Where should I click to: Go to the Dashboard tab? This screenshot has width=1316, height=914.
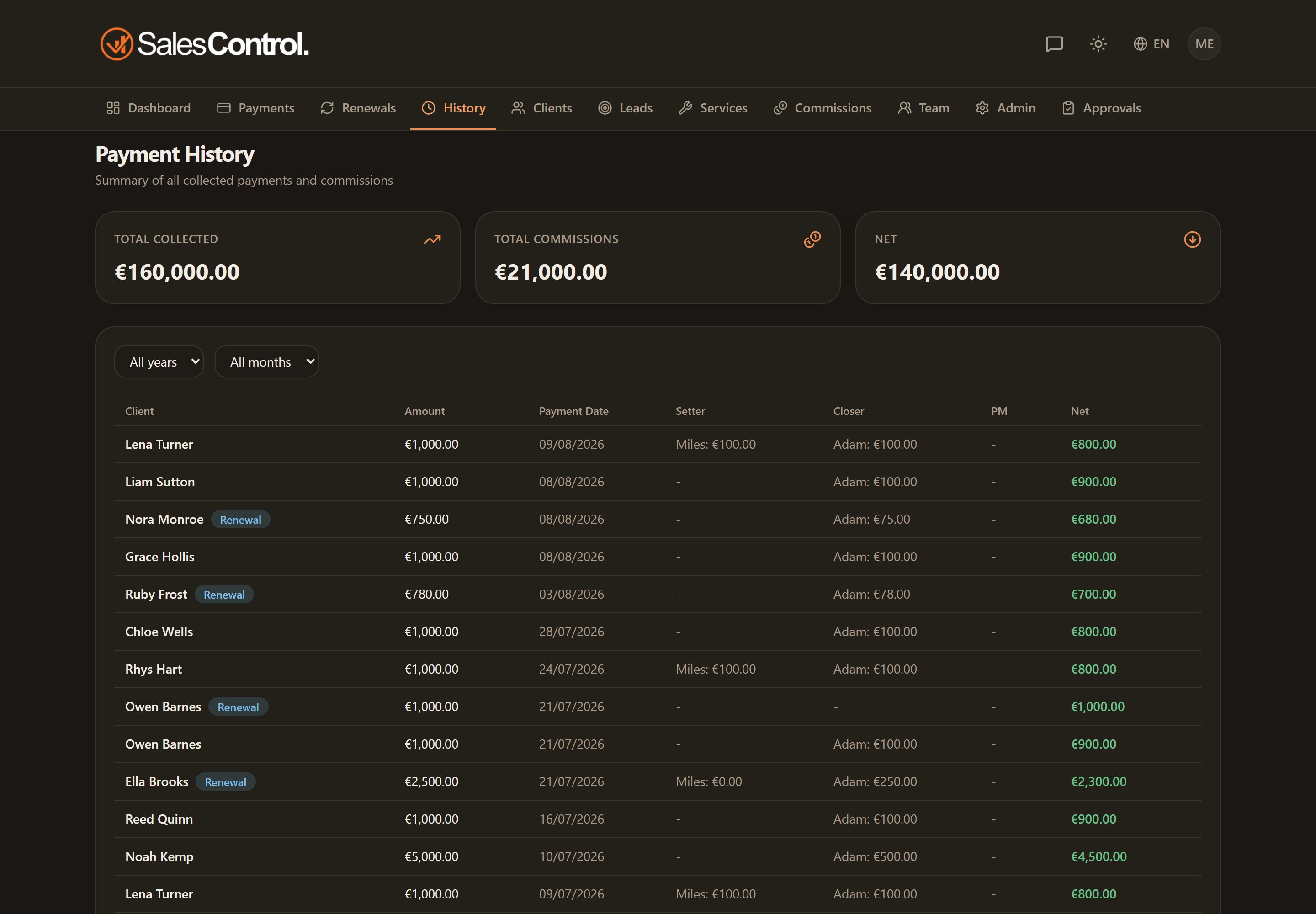(149, 108)
